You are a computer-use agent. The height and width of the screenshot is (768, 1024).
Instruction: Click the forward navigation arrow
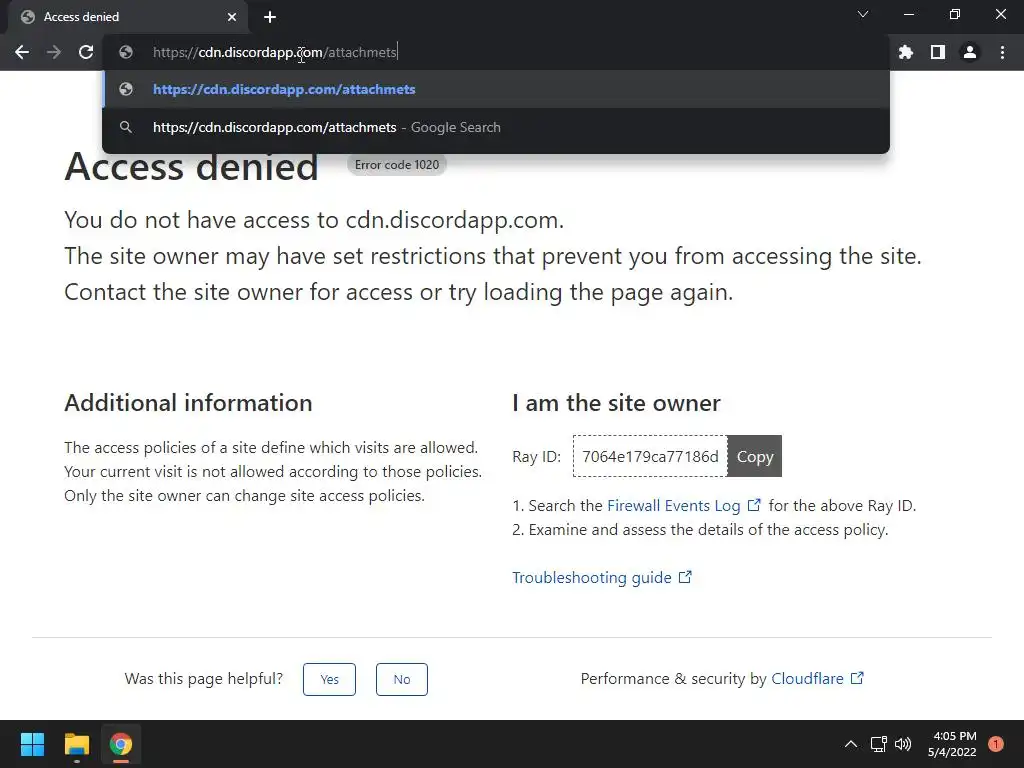(54, 52)
